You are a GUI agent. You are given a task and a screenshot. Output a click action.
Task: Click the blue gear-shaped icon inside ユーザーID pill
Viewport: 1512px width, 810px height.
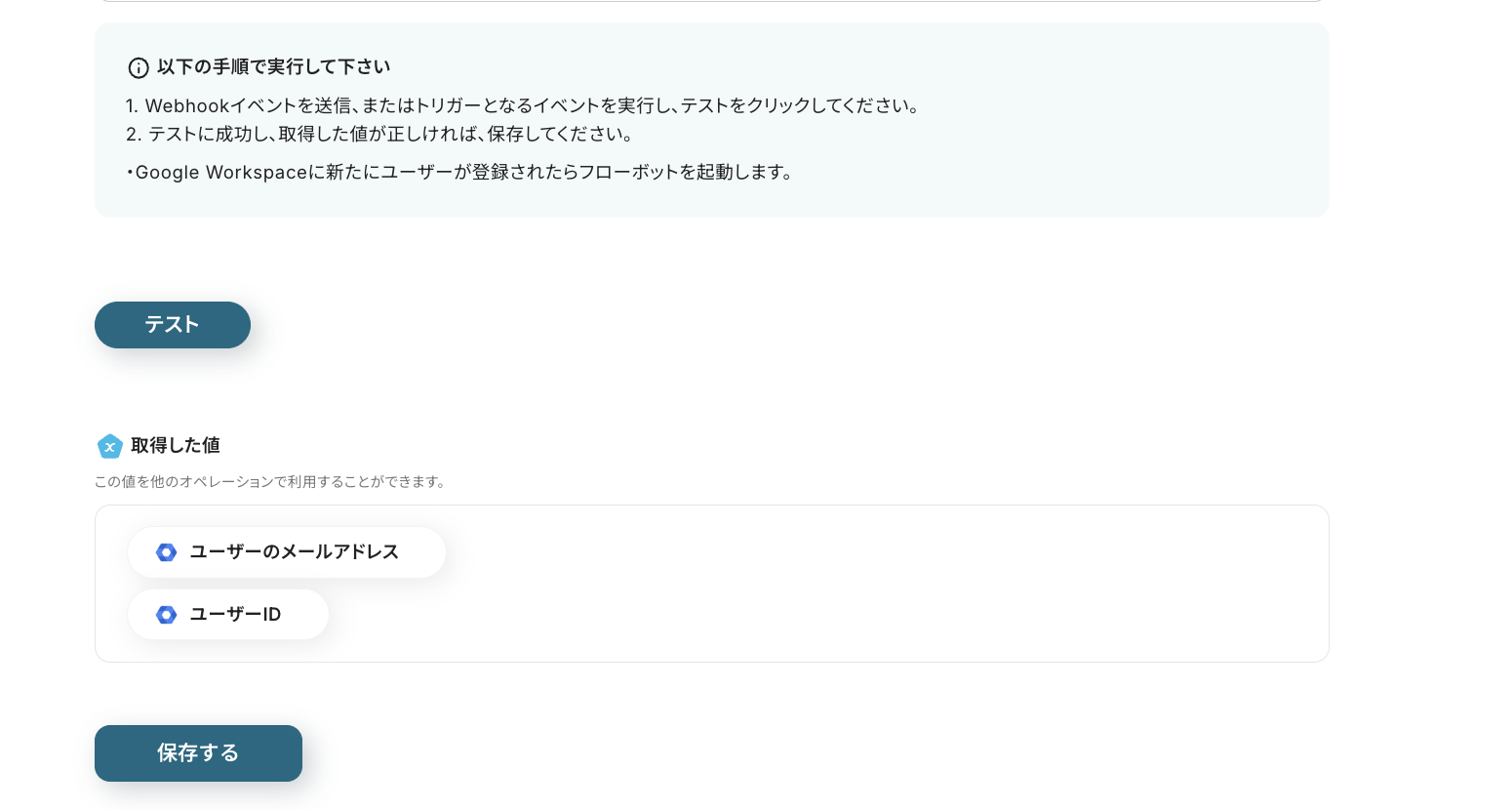click(x=166, y=615)
